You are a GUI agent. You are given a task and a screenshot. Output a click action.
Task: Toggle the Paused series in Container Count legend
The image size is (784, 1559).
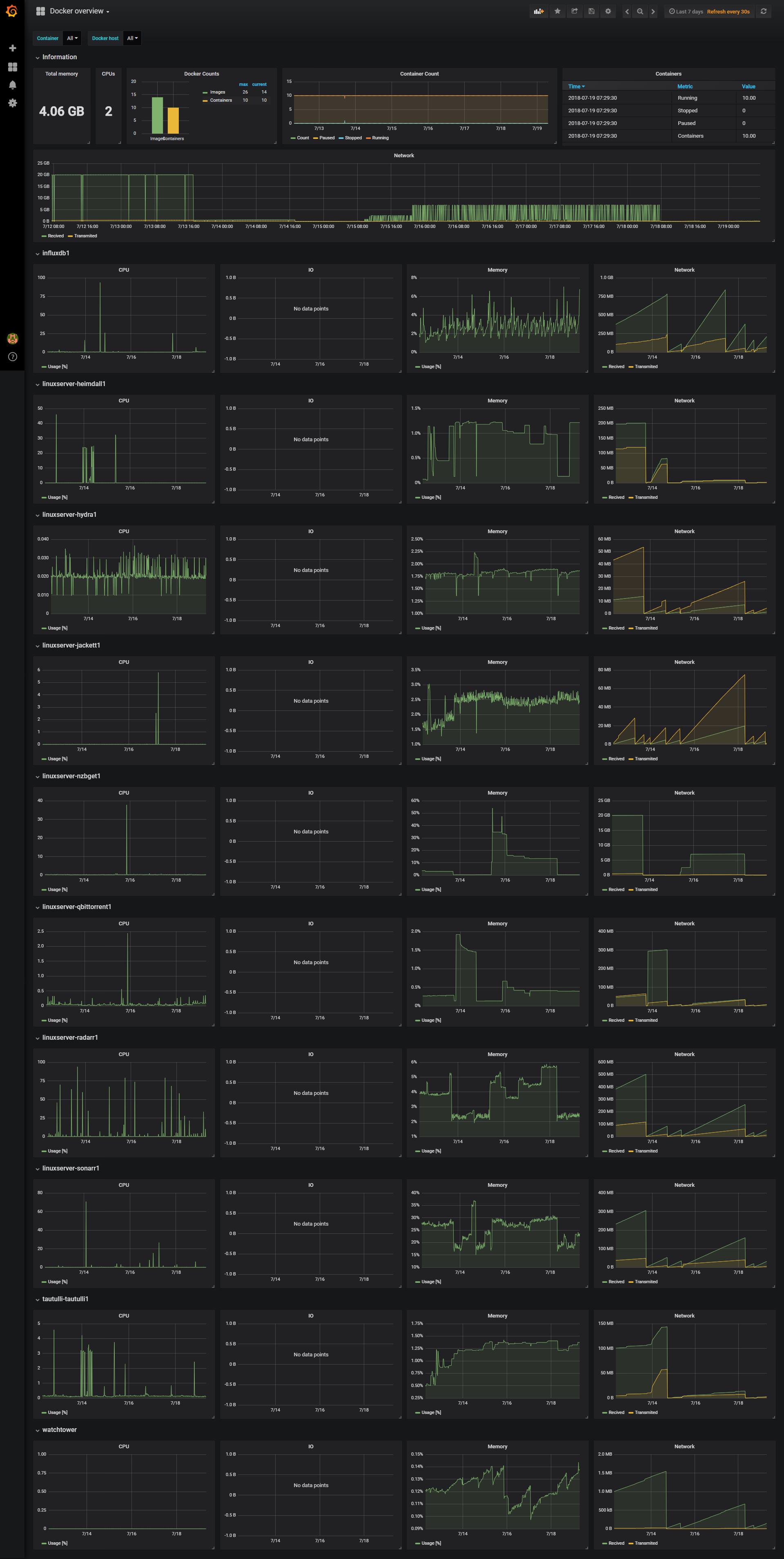pyautogui.click(x=327, y=138)
